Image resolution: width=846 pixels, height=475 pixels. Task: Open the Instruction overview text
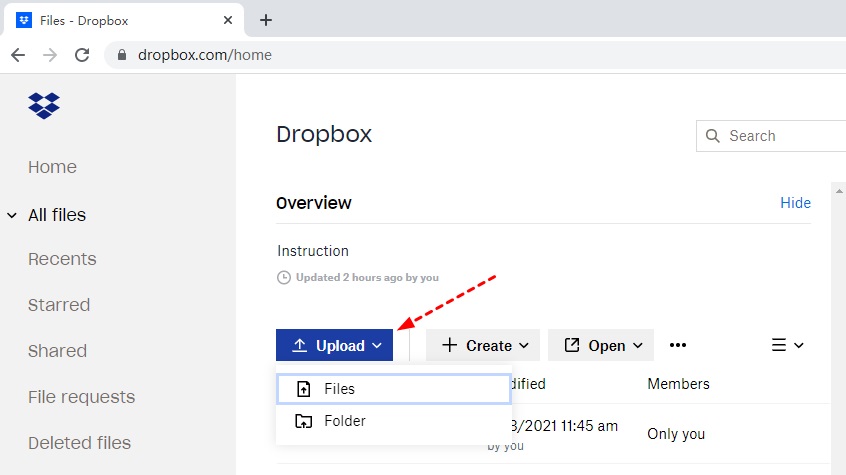(x=313, y=251)
